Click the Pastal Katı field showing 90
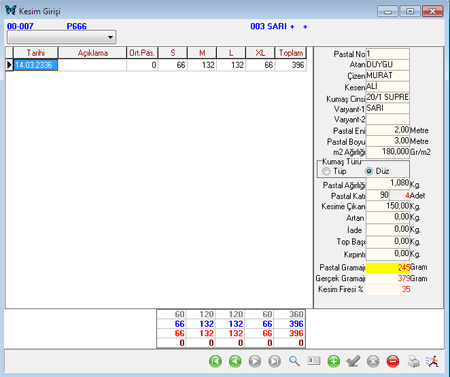The image size is (450, 377). click(378, 195)
